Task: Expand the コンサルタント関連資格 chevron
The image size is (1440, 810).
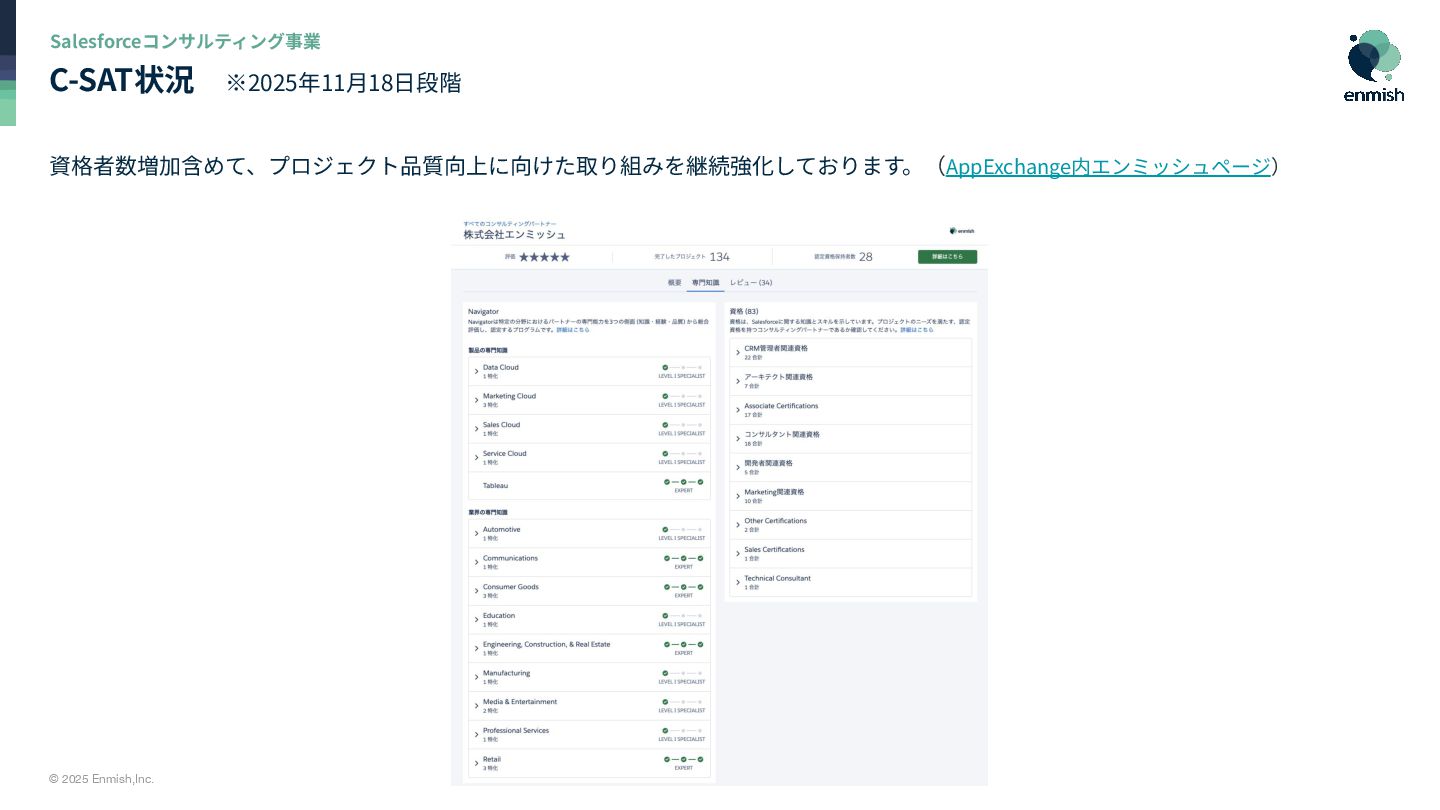Action: click(x=738, y=438)
